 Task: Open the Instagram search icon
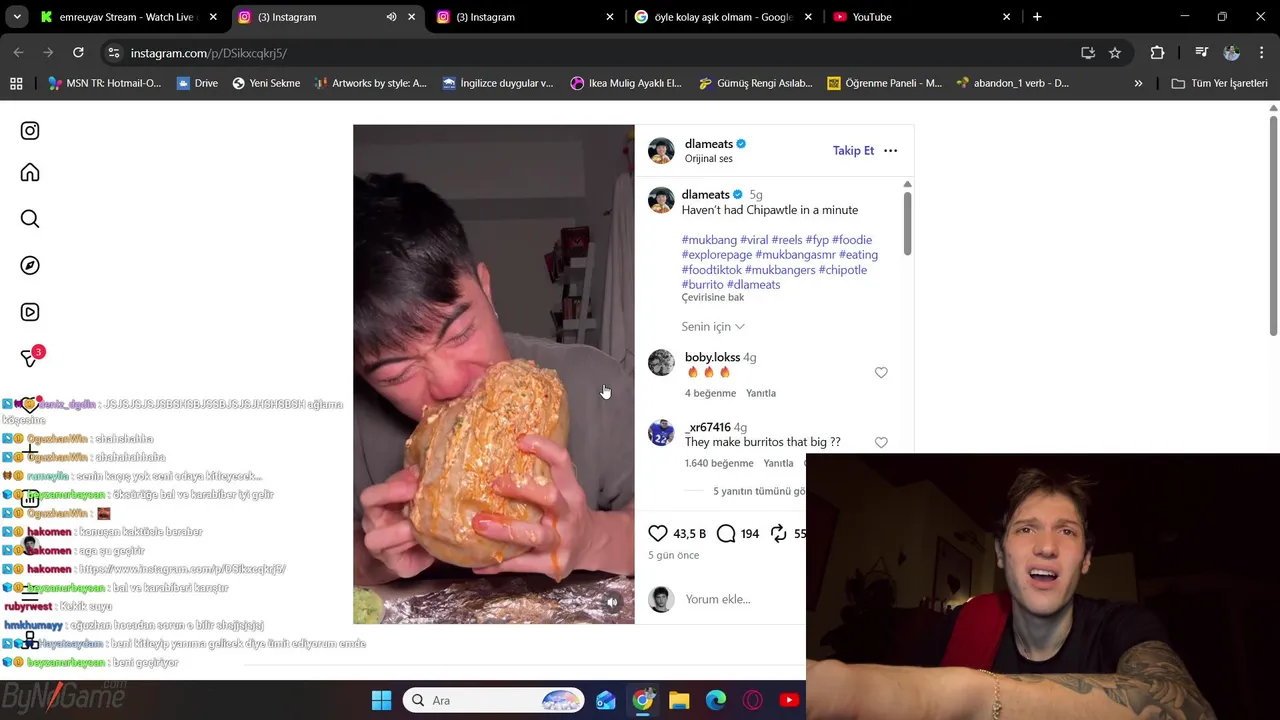[30, 219]
